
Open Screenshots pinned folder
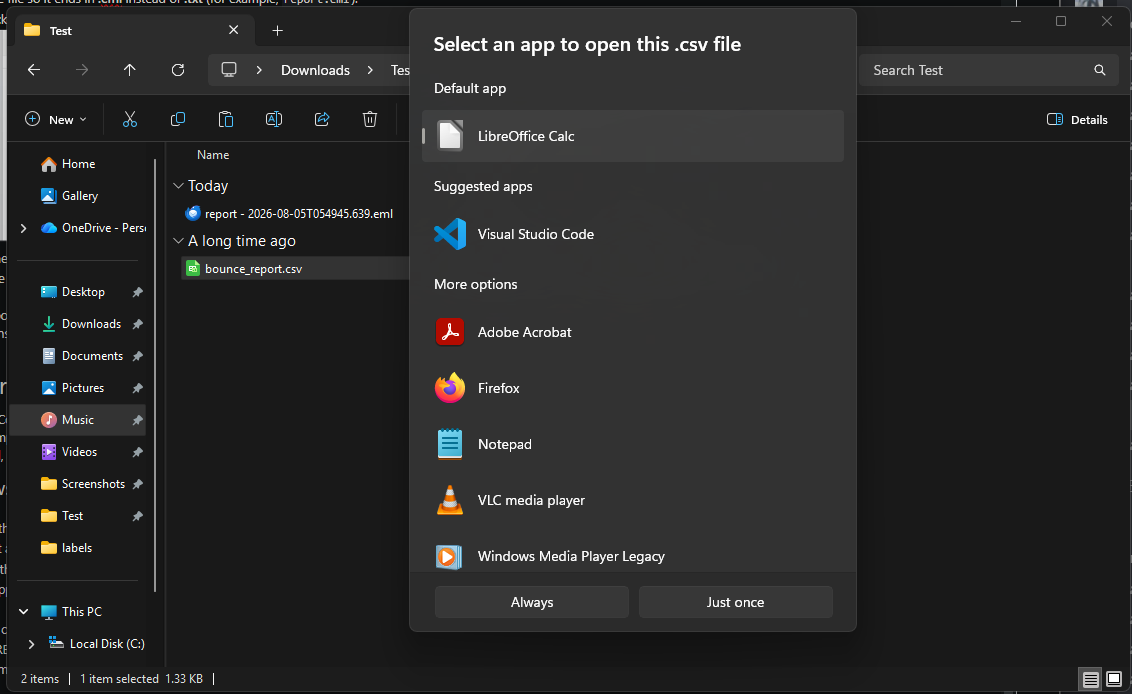(x=82, y=484)
